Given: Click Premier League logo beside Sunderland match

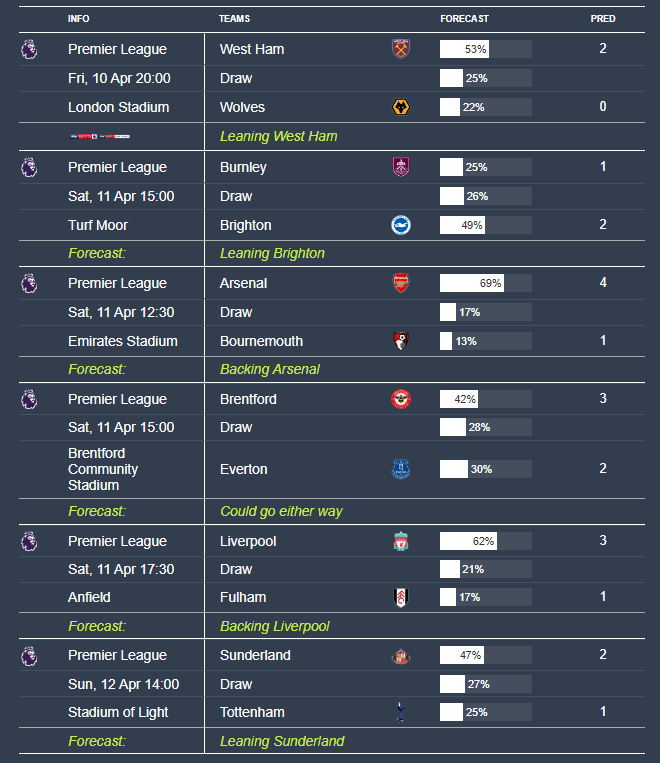Looking at the screenshot, I should click(29, 656).
